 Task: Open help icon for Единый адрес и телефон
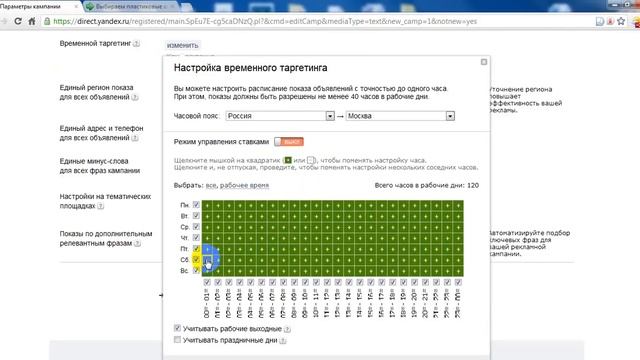(x=135, y=138)
